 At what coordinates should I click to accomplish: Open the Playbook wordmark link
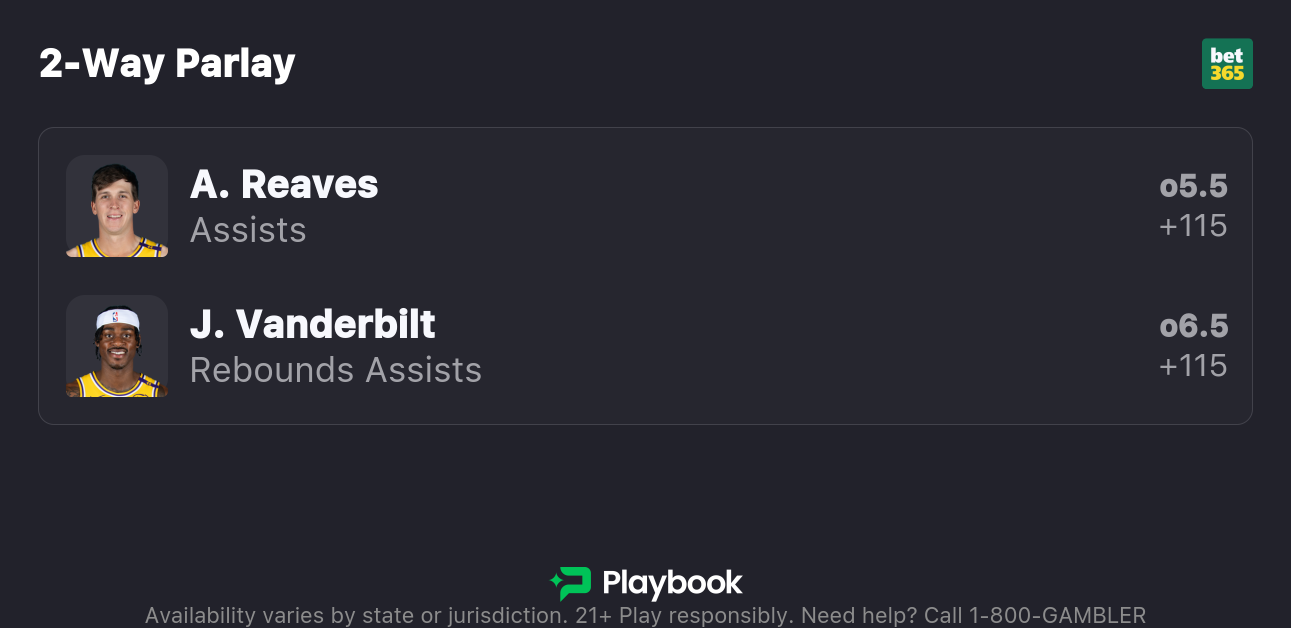click(x=672, y=583)
